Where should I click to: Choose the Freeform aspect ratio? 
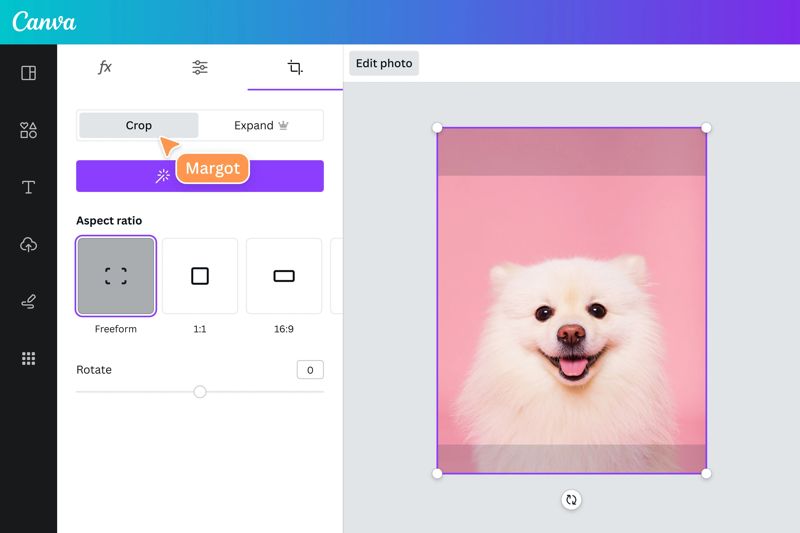[116, 276]
